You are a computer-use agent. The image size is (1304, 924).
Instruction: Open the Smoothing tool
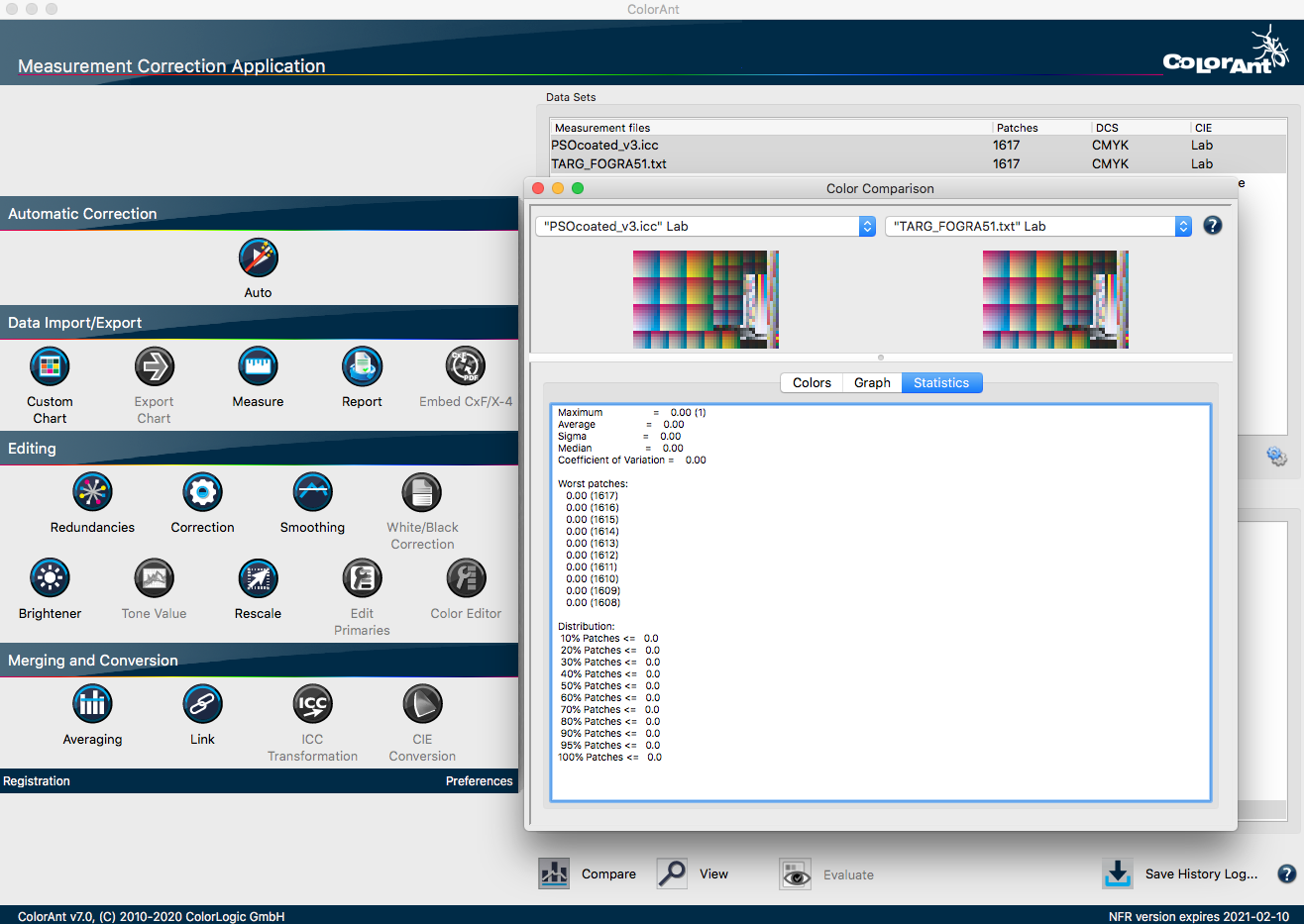[312, 493]
